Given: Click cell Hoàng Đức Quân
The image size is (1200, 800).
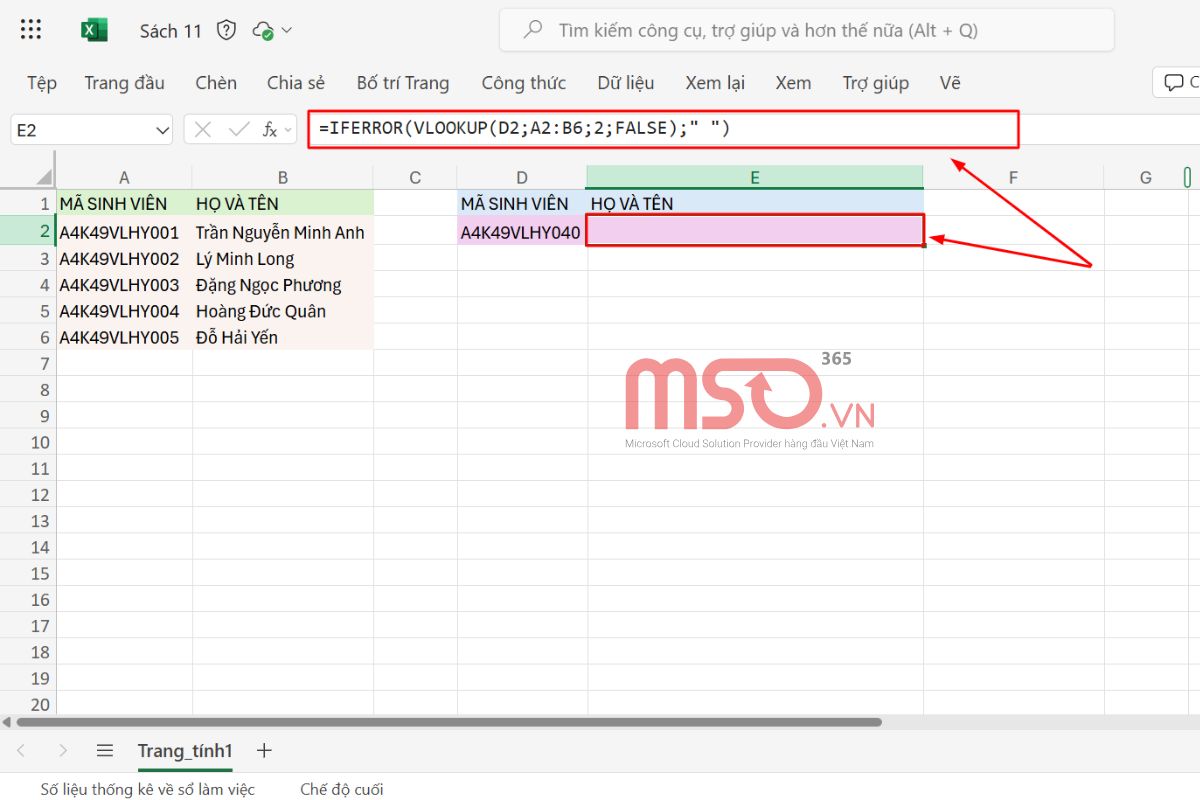Looking at the screenshot, I should coord(283,311).
